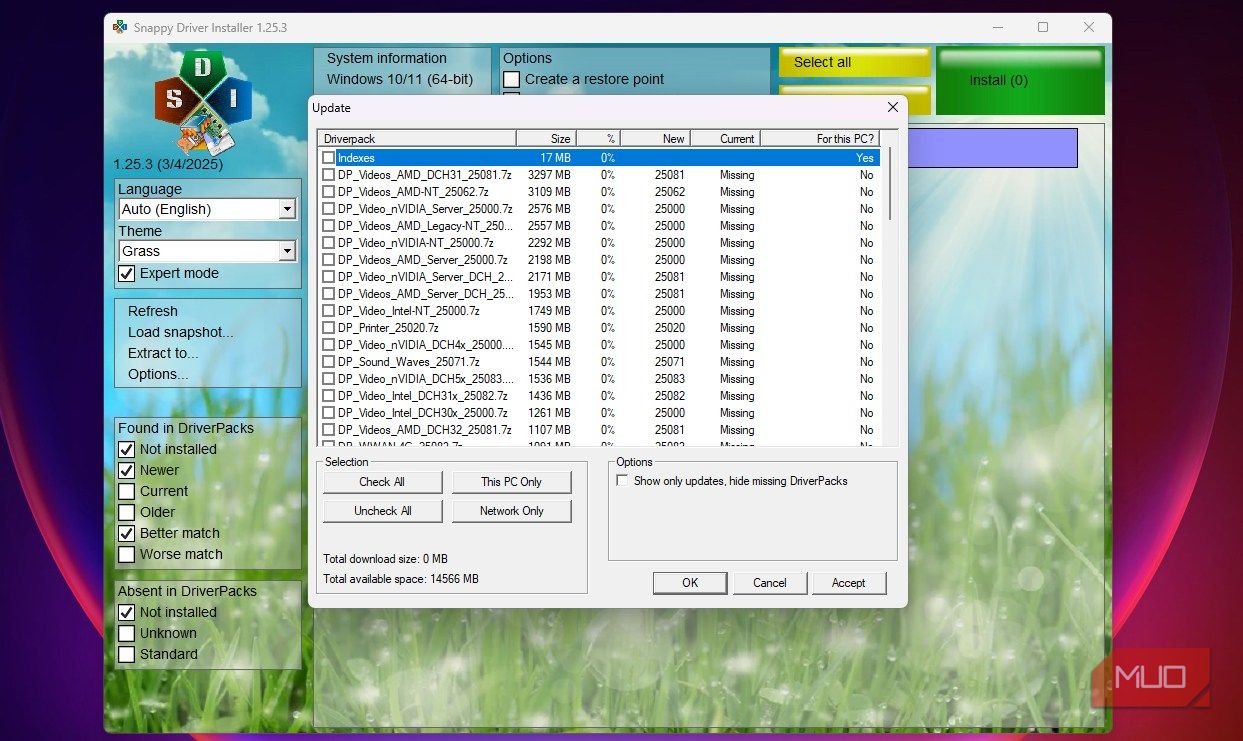Check DP_Videos_AMD_DCH31_25081.7z row checkbox
This screenshot has width=1243, height=741.
click(328, 175)
